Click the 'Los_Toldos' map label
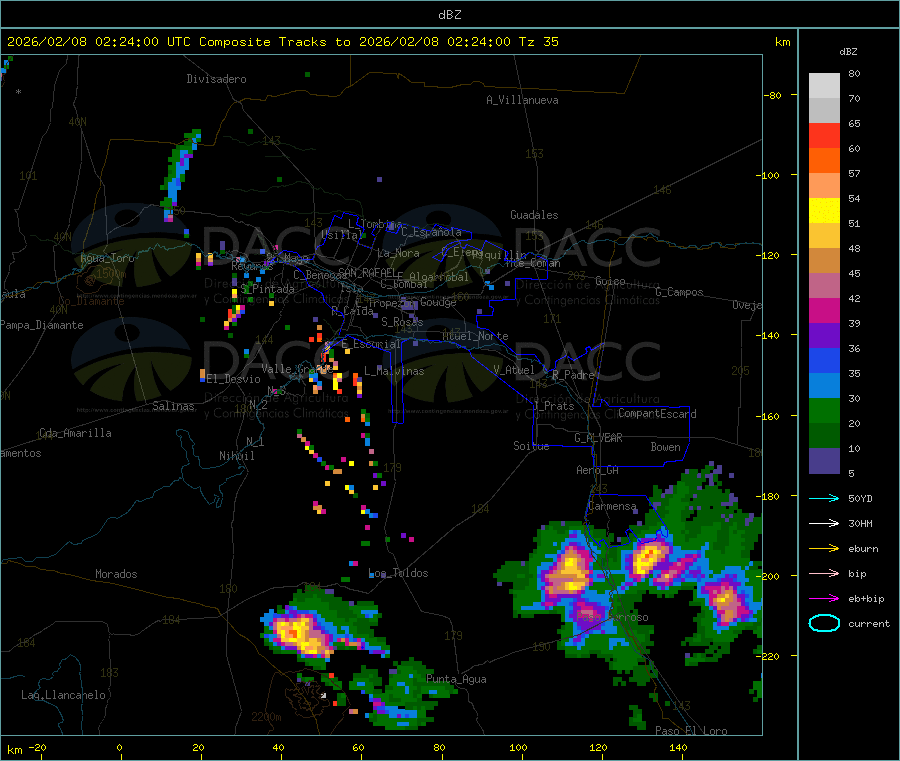Screen dimensions: 900x761 point(398,573)
